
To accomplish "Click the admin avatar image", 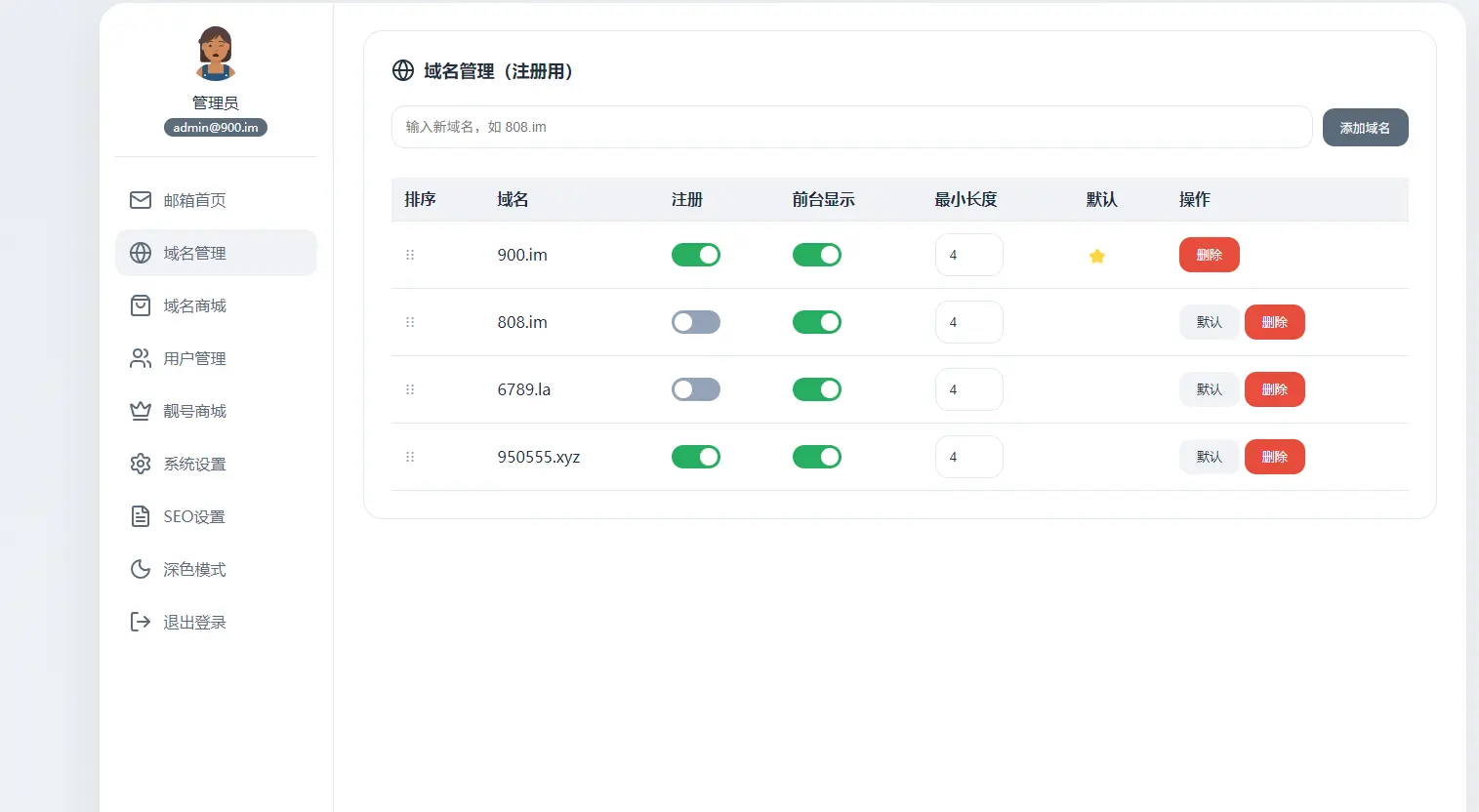I will tap(216, 54).
